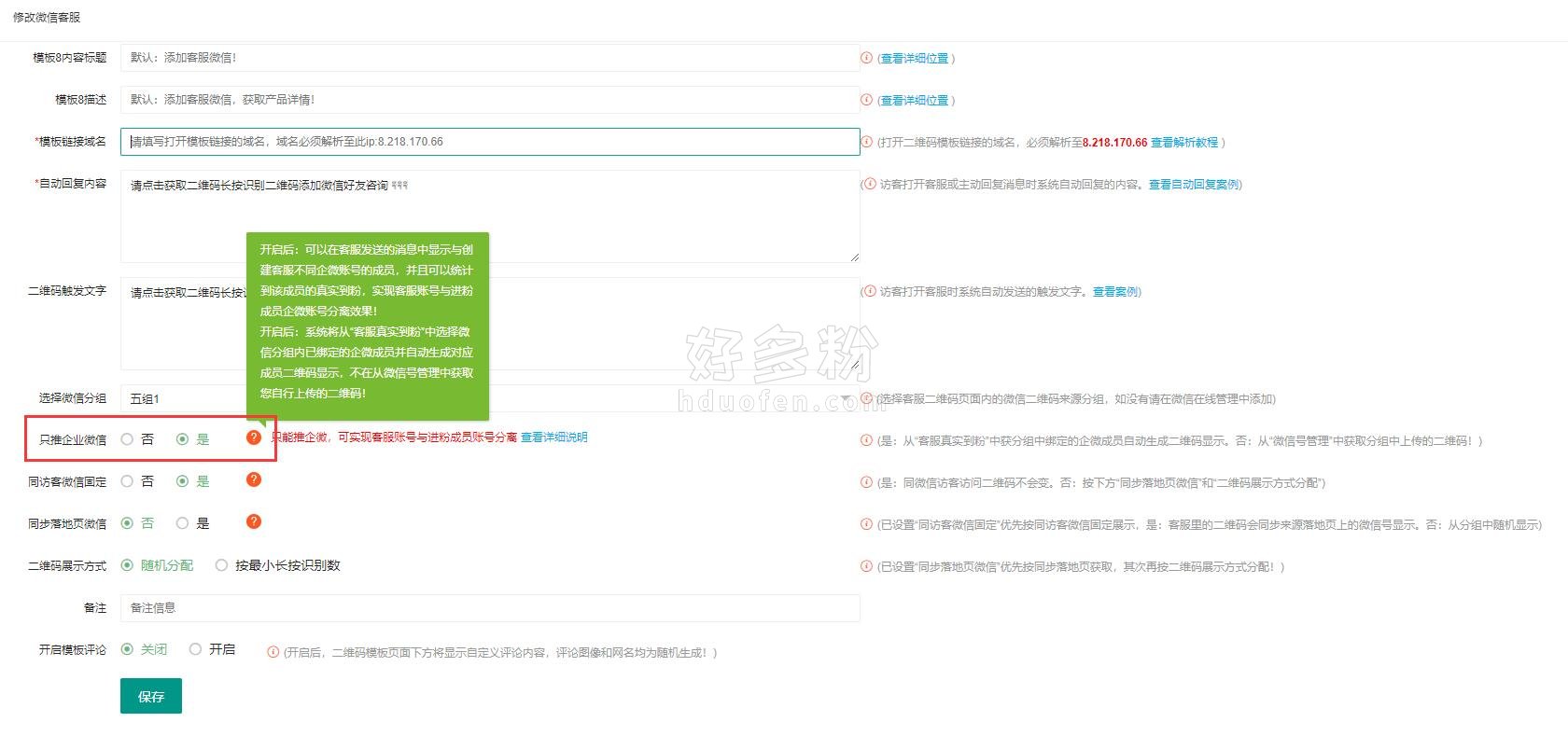Click into the 备注 input field
This screenshot has width=1568, height=736.
[x=490, y=608]
